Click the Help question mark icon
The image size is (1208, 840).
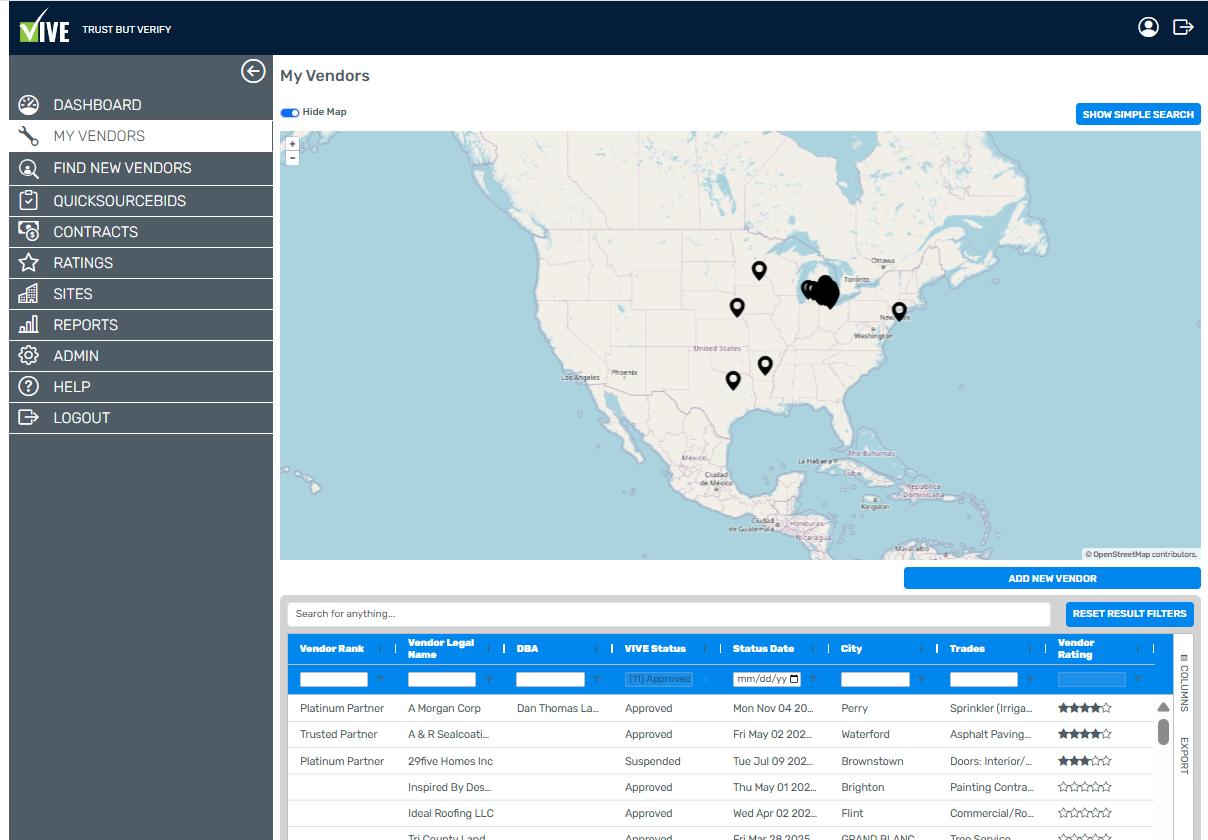28,386
